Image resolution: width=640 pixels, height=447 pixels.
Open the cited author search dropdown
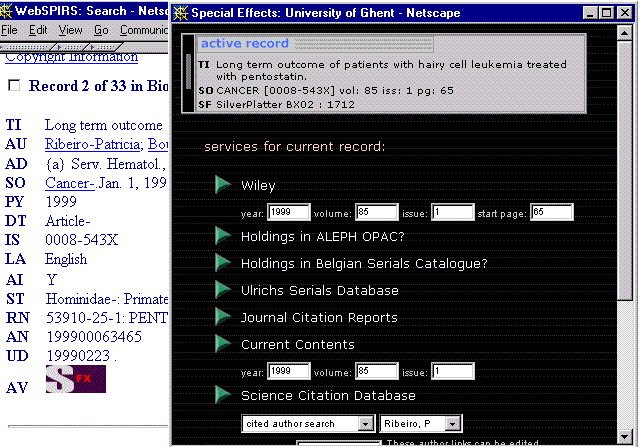tap(365, 424)
